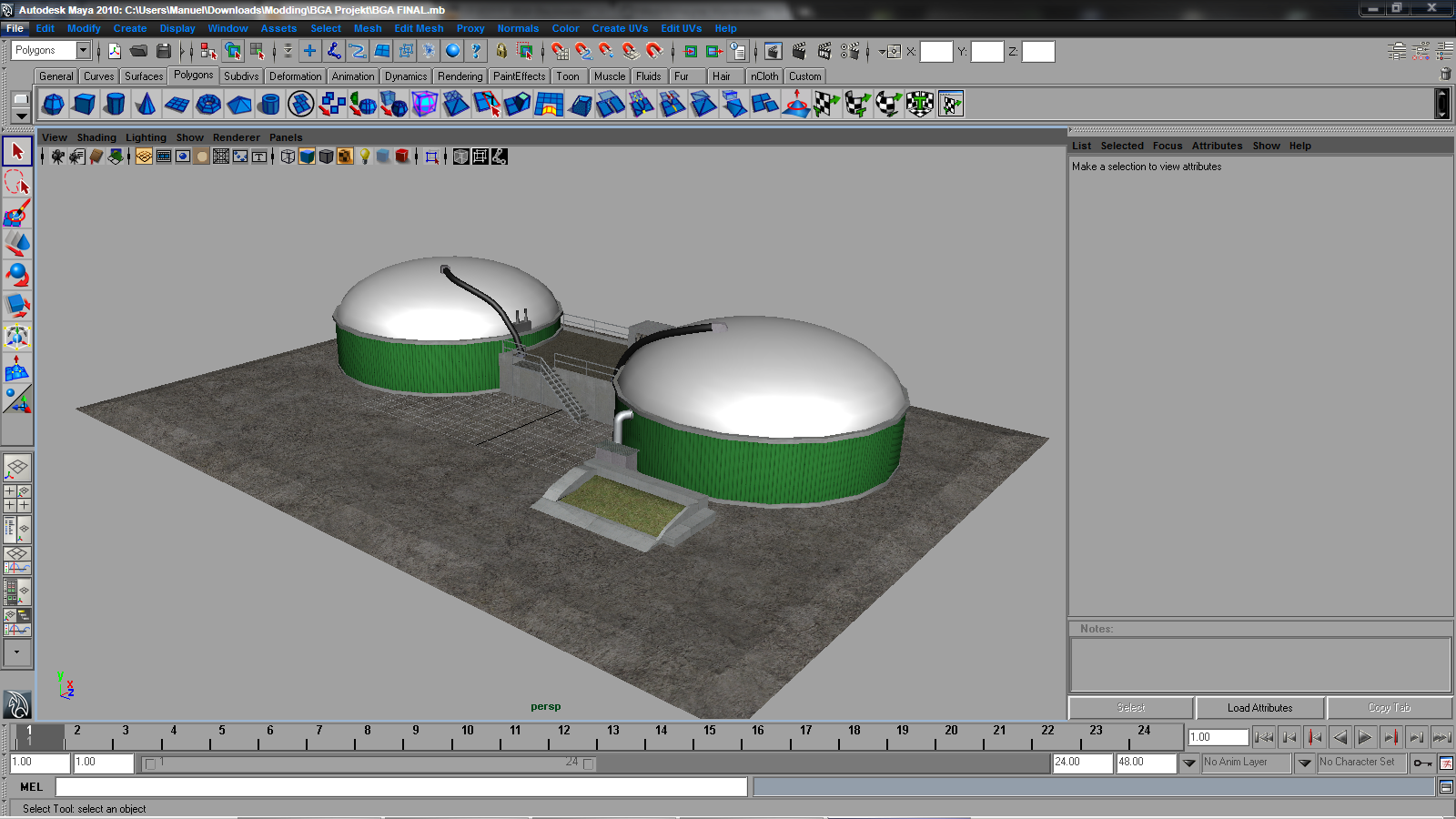Choose the Rotate tool in toolbox
The image size is (1456, 819).
(17, 276)
